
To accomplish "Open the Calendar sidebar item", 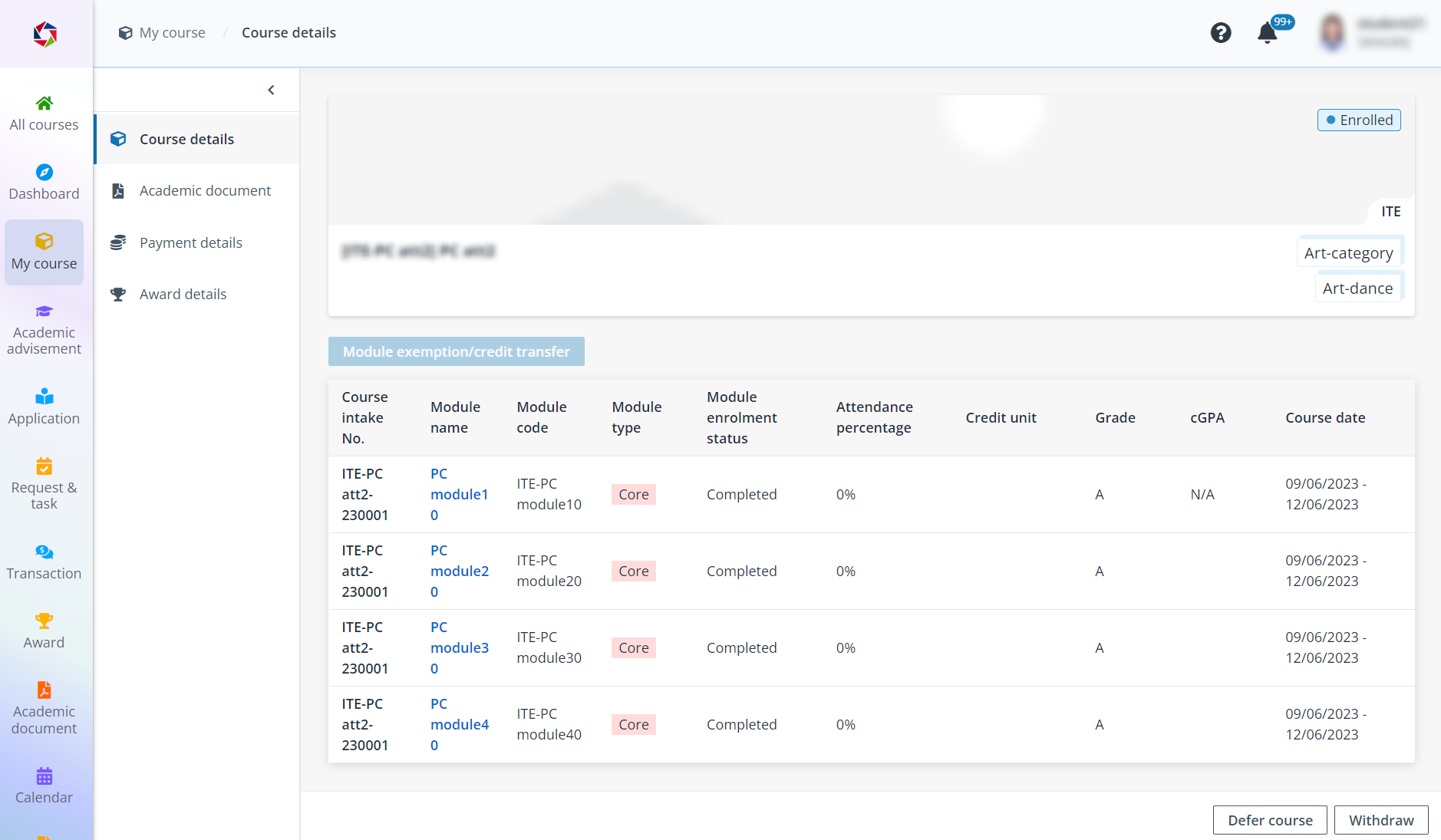I will click(44, 786).
